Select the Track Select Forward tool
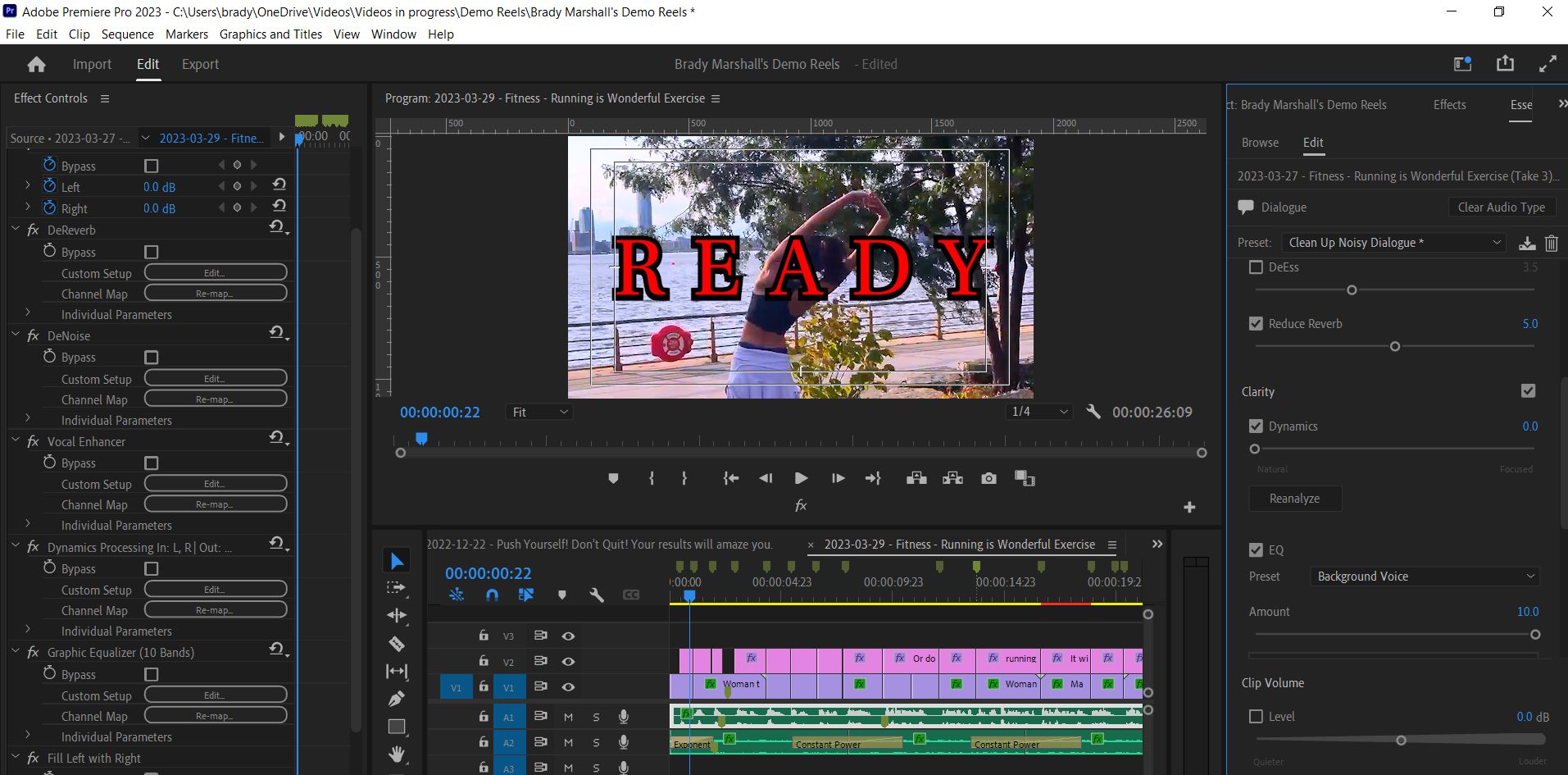 (397, 588)
